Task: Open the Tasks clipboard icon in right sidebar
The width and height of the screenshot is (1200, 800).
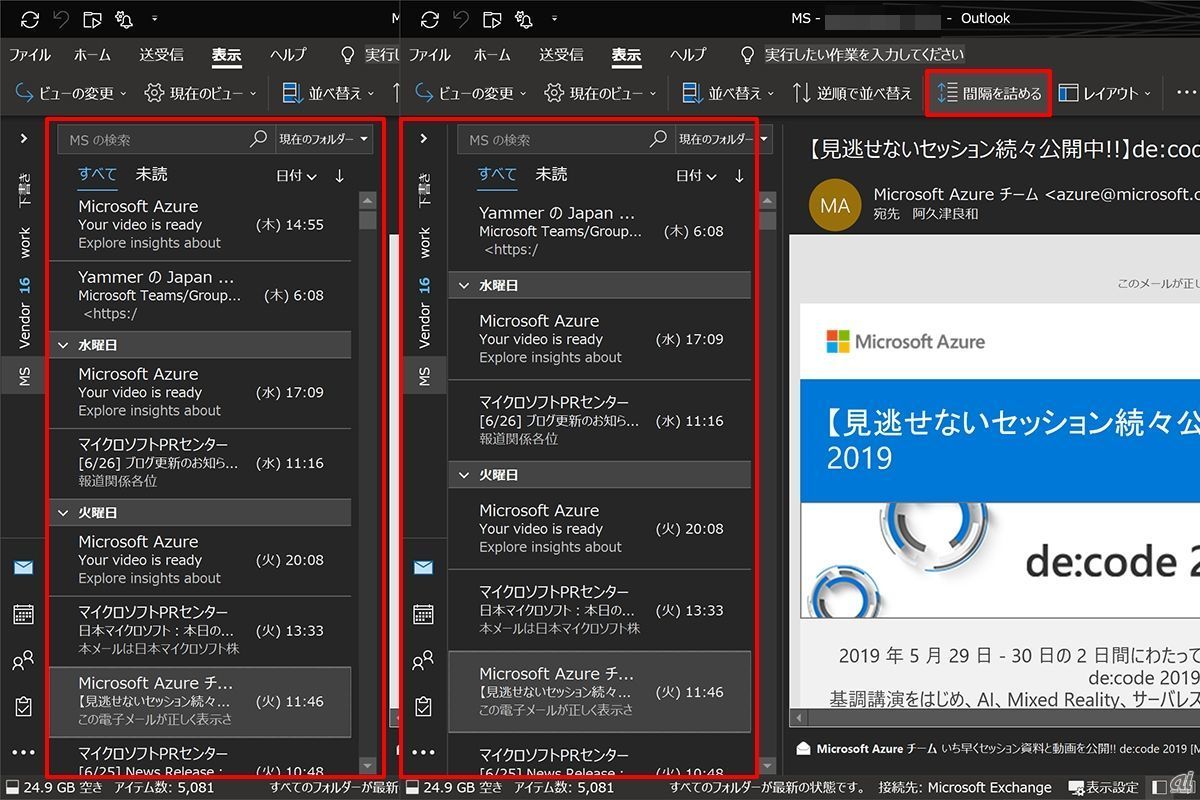Action: pos(423,706)
